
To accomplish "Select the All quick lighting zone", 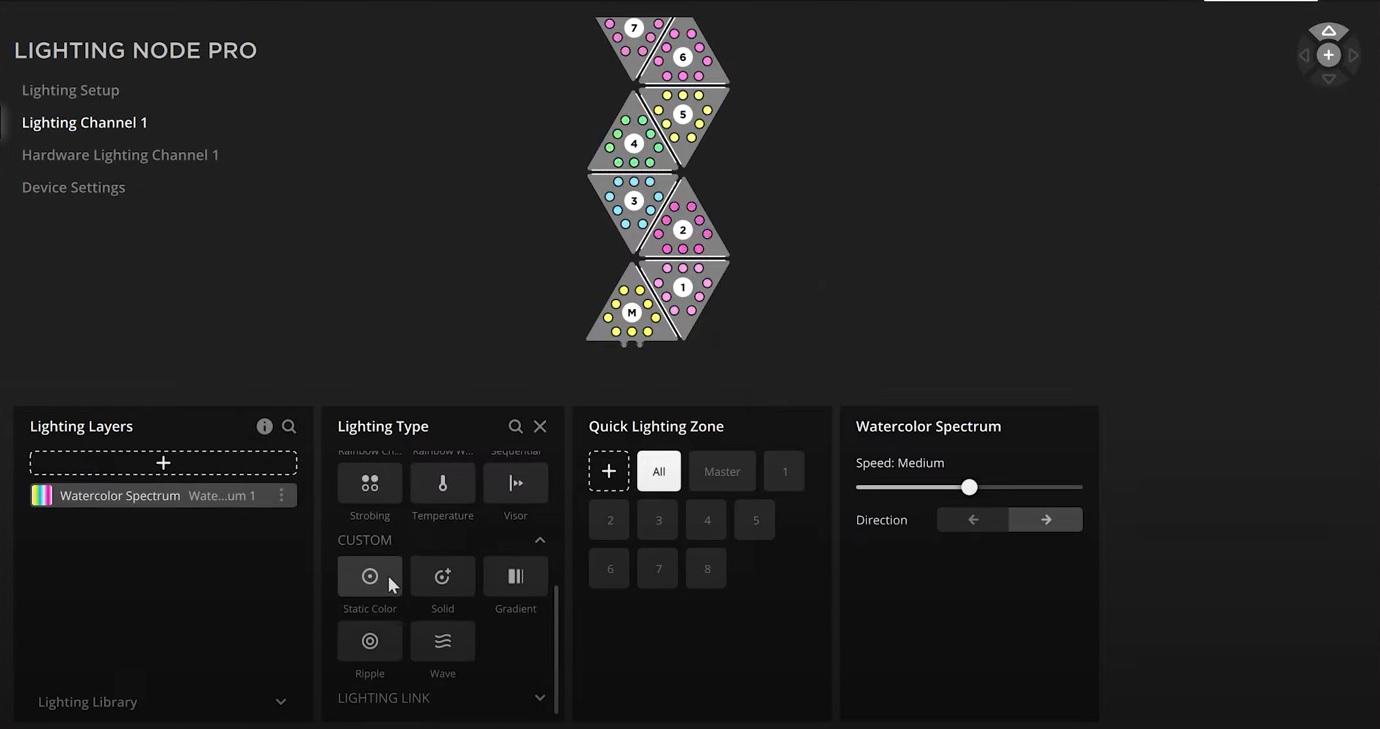I will (x=658, y=471).
